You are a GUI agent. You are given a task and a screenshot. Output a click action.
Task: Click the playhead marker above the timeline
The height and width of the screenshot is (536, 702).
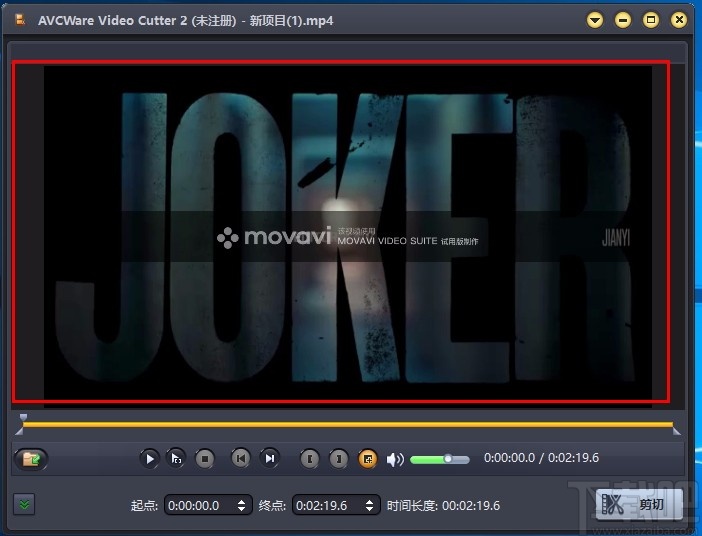click(x=23, y=417)
